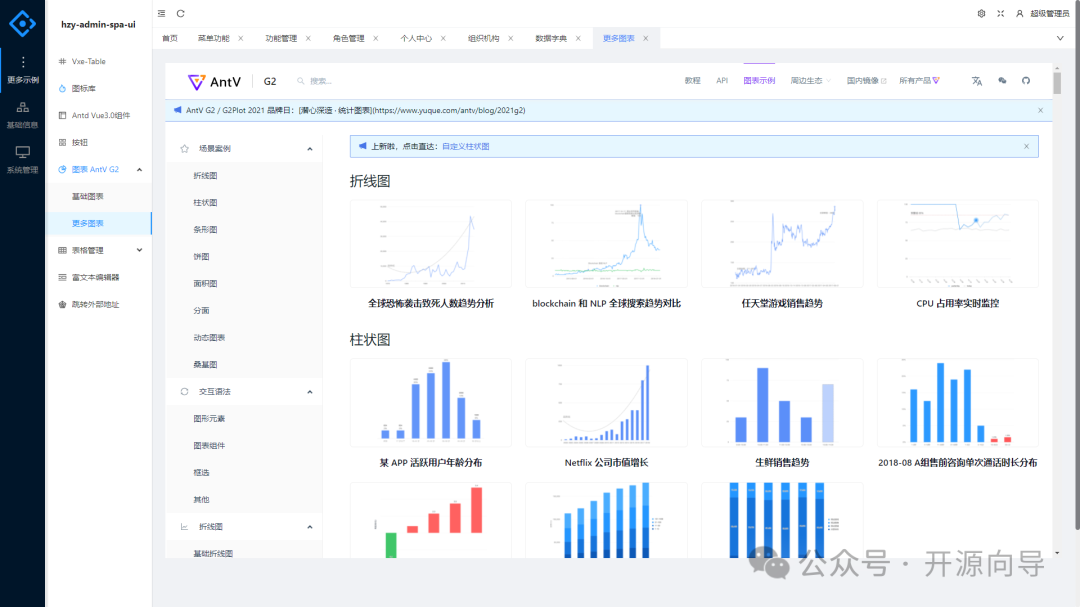The height and width of the screenshot is (607, 1080).
Task: Collapse the 场景案例 section
Action: pyautogui.click(x=310, y=149)
